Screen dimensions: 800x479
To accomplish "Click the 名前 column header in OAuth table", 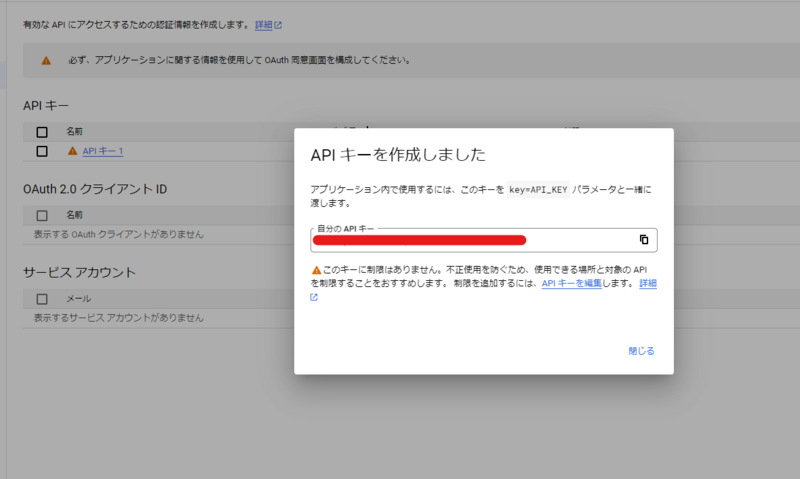I will pyautogui.click(x=74, y=215).
